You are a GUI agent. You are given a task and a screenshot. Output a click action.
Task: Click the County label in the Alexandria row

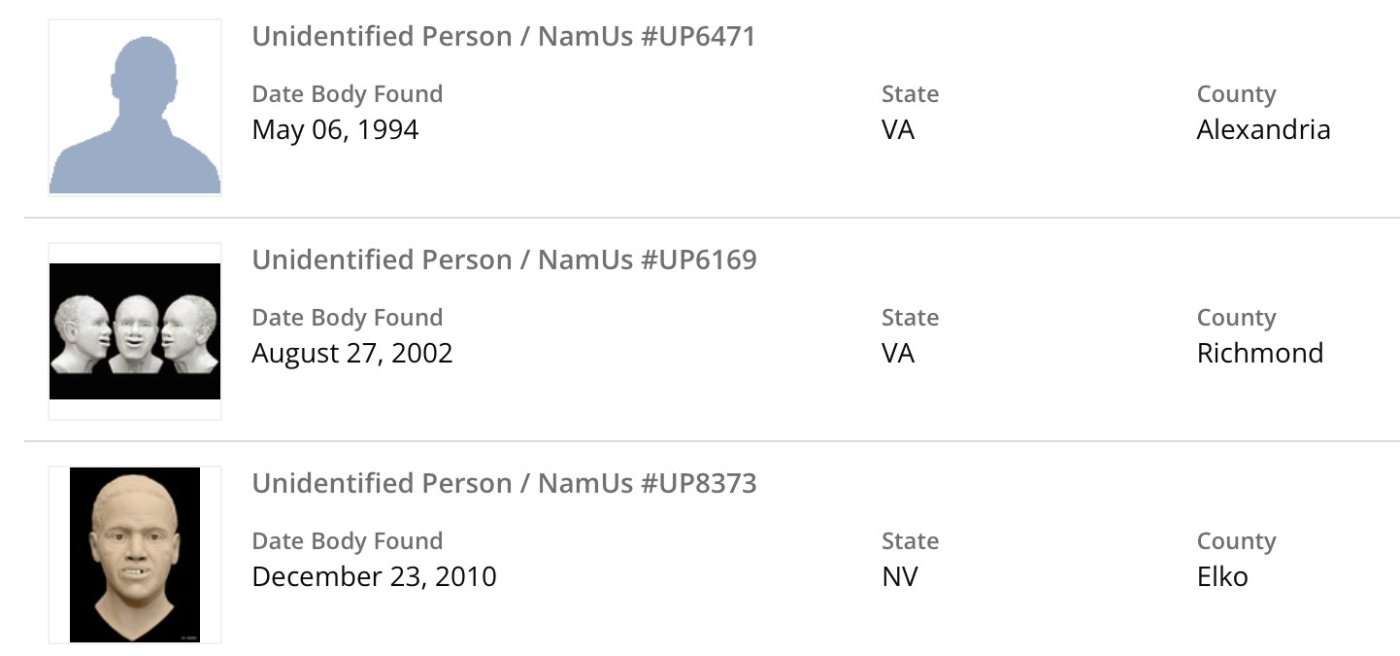coord(1236,94)
